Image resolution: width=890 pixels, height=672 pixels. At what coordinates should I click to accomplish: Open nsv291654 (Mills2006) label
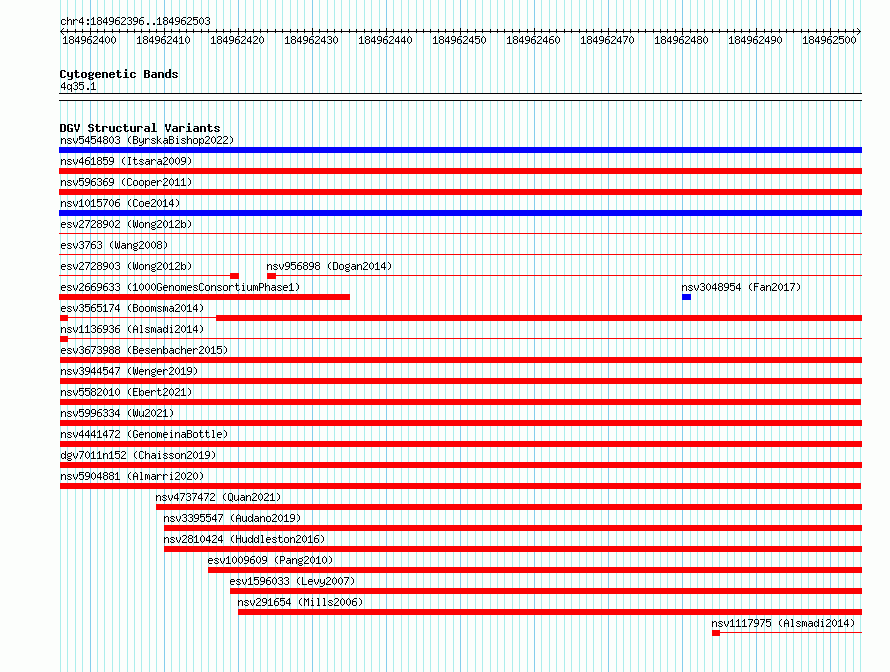(x=300, y=602)
